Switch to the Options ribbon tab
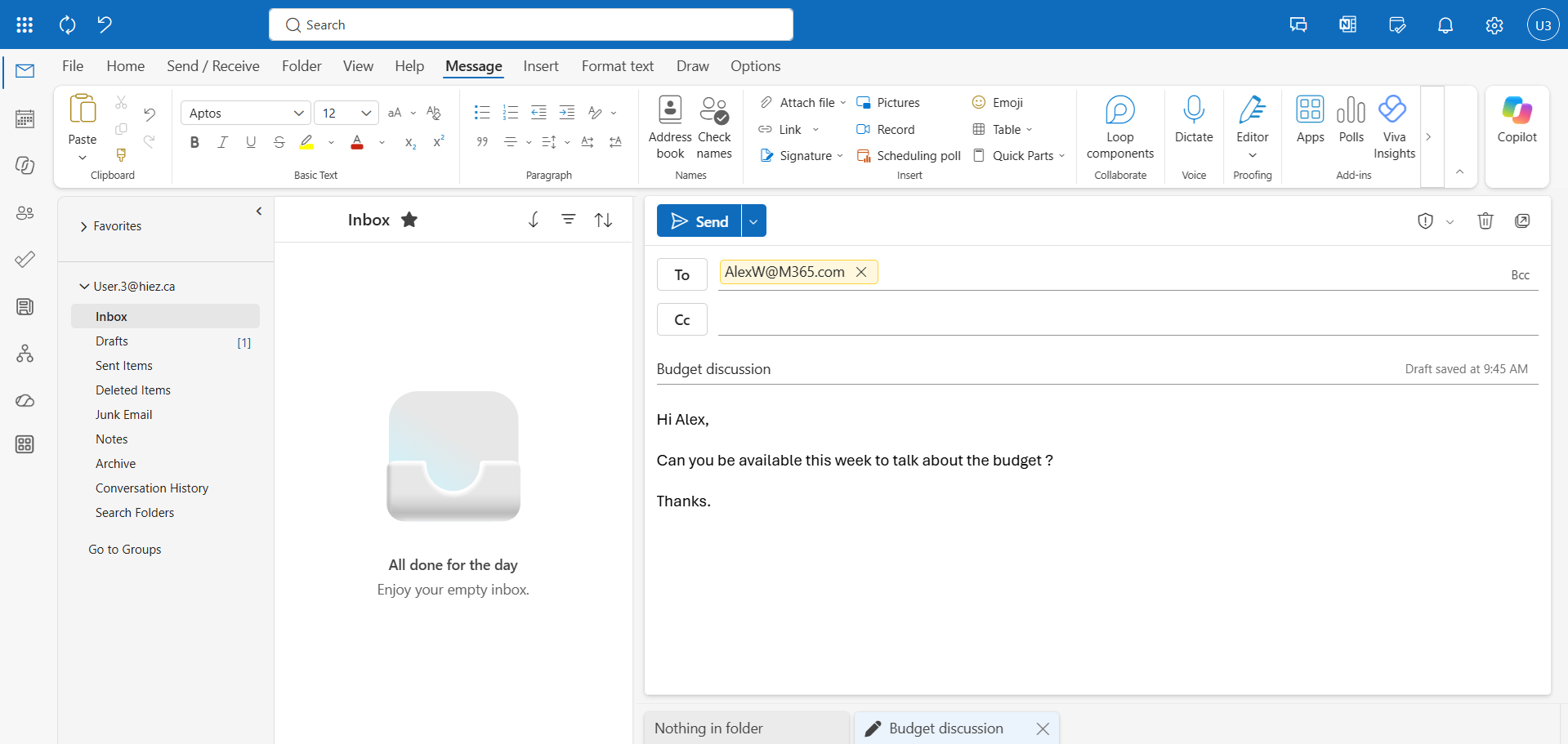Screen dimensions: 1568x744 pyautogui.click(x=756, y=66)
